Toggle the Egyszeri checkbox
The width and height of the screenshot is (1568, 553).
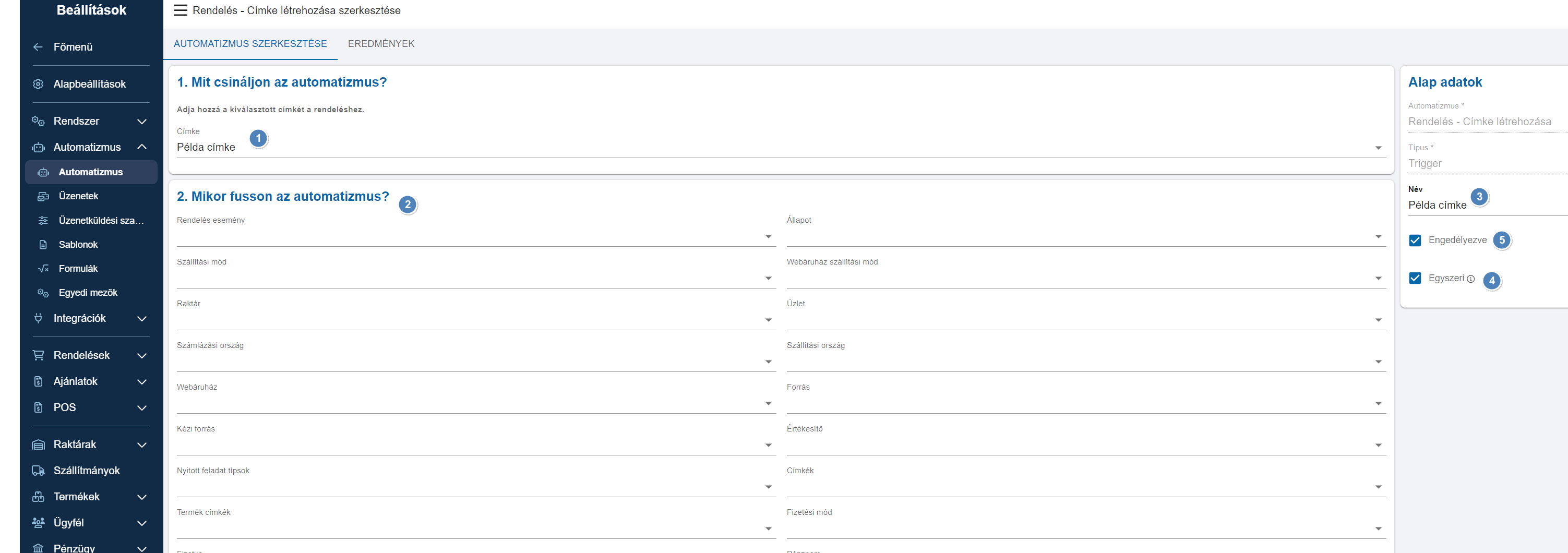point(1415,278)
